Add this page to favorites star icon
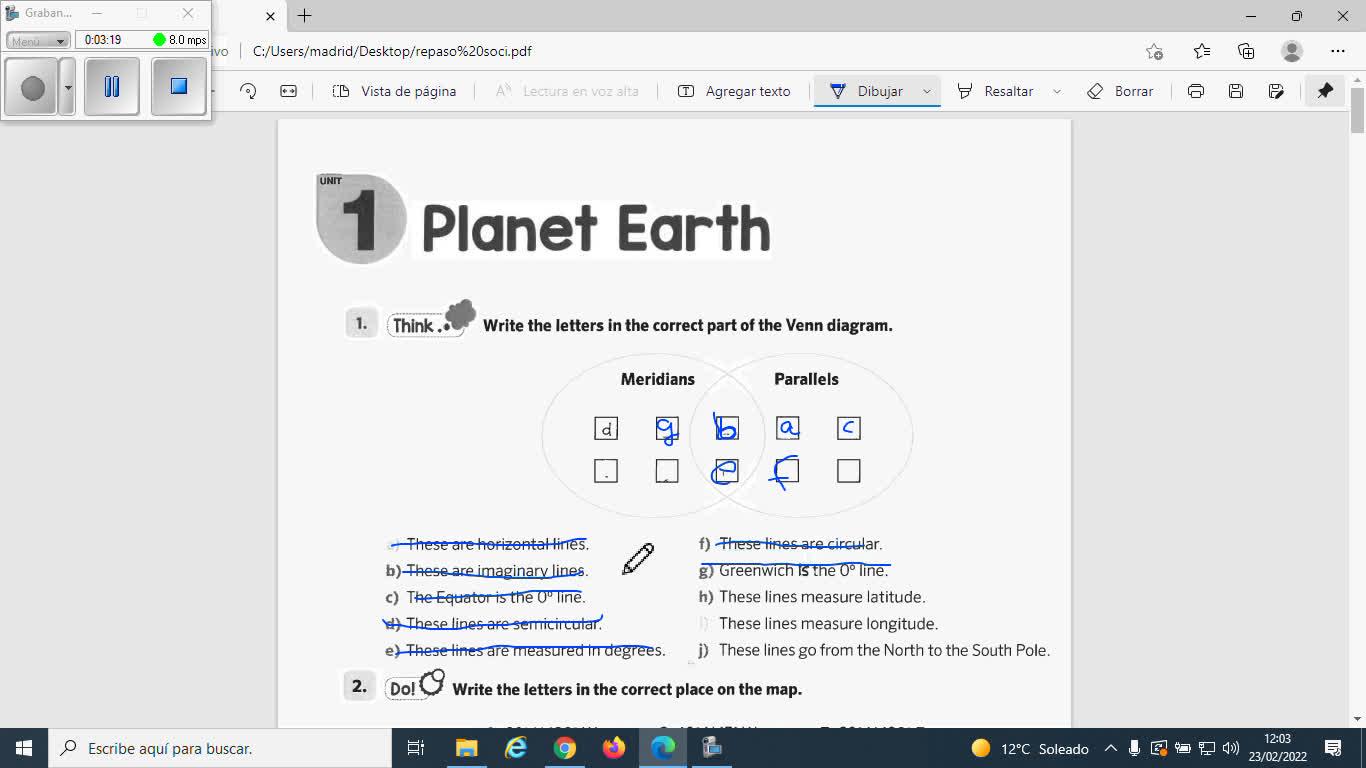This screenshot has height=768, width=1366. click(1154, 51)
